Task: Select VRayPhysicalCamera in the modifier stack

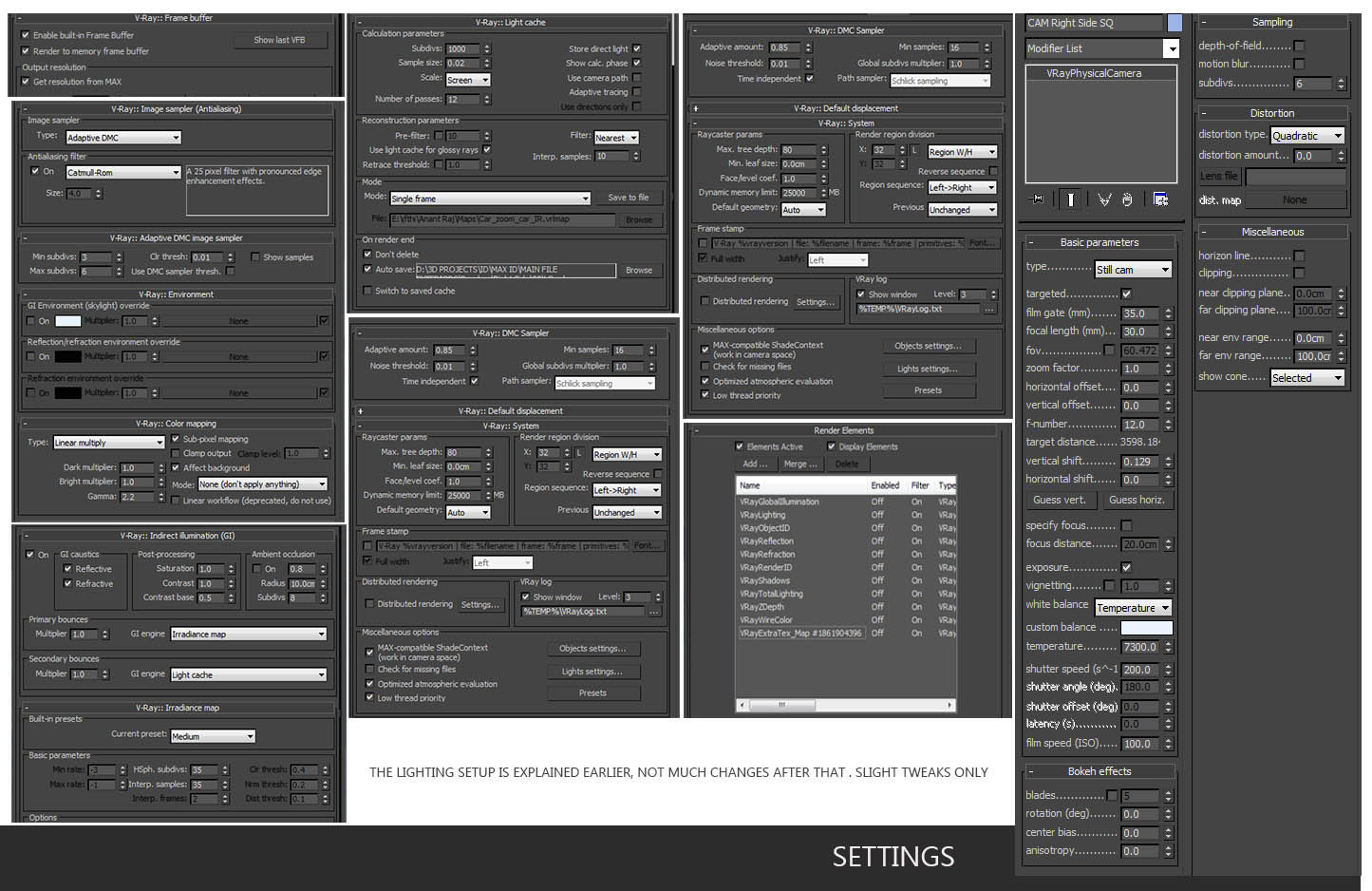Action: point(1094,73)
